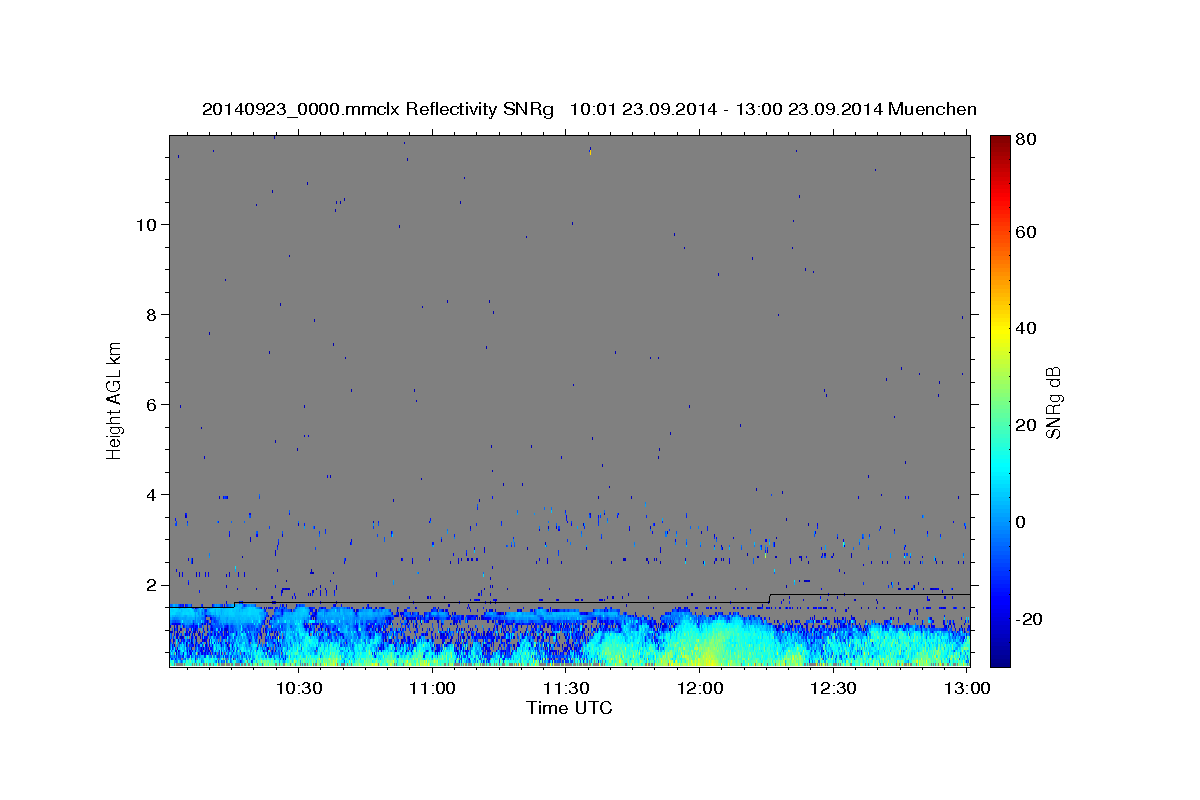1200x800 pixels.
Task: Click the 'SNRg dB' colorbar label
Action: click(1053, 401)
